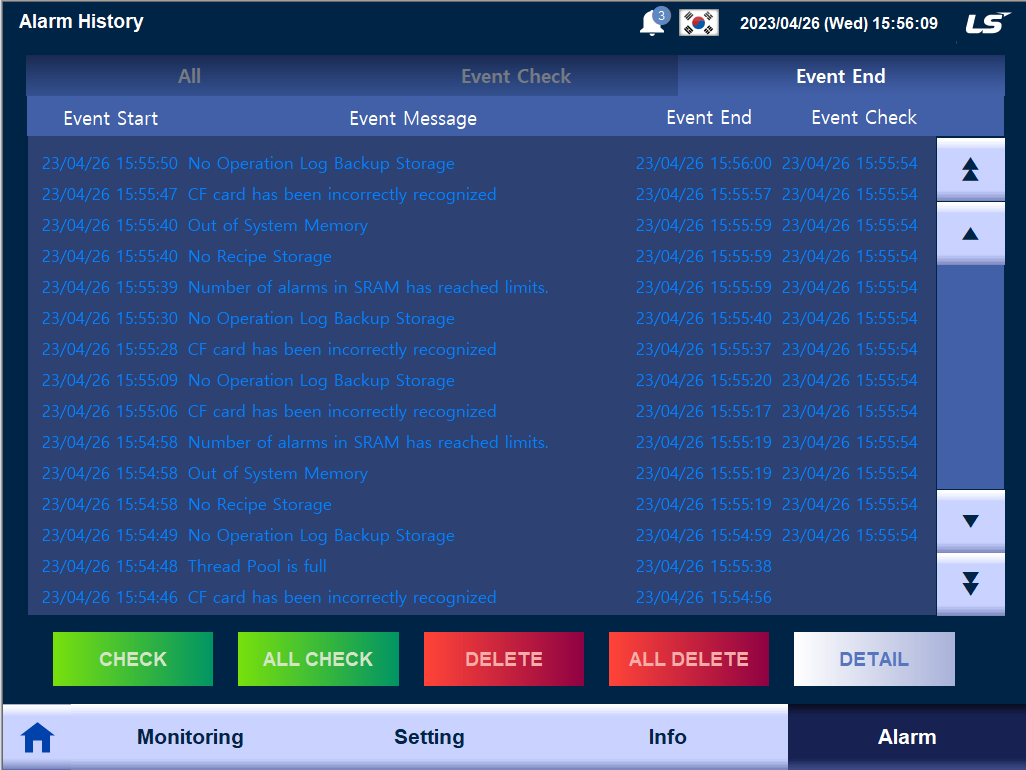1026x770 pixels.
Task: Click the alarm notification bell icon
Action: pos(652,21)
